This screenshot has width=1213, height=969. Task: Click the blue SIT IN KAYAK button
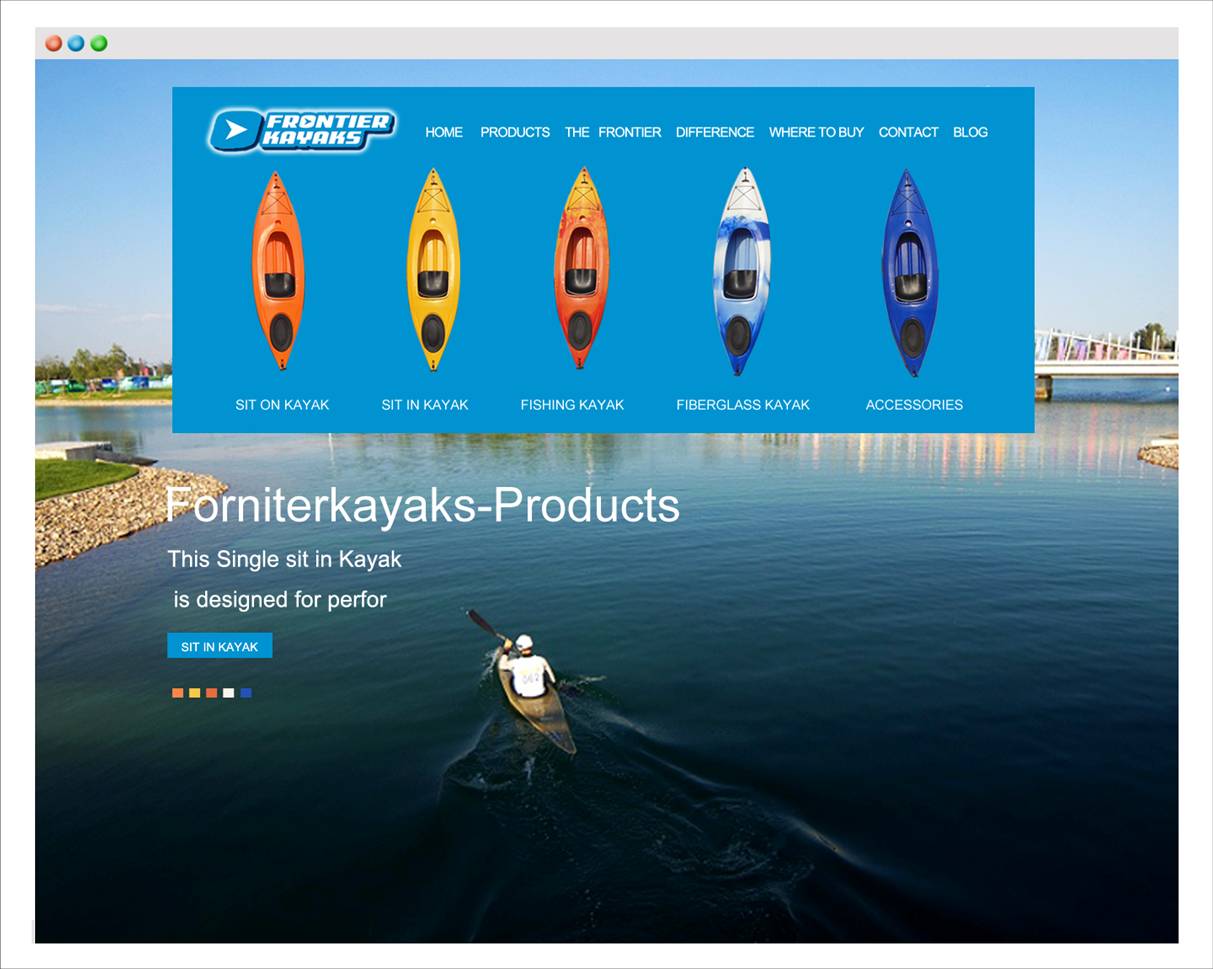220,646
